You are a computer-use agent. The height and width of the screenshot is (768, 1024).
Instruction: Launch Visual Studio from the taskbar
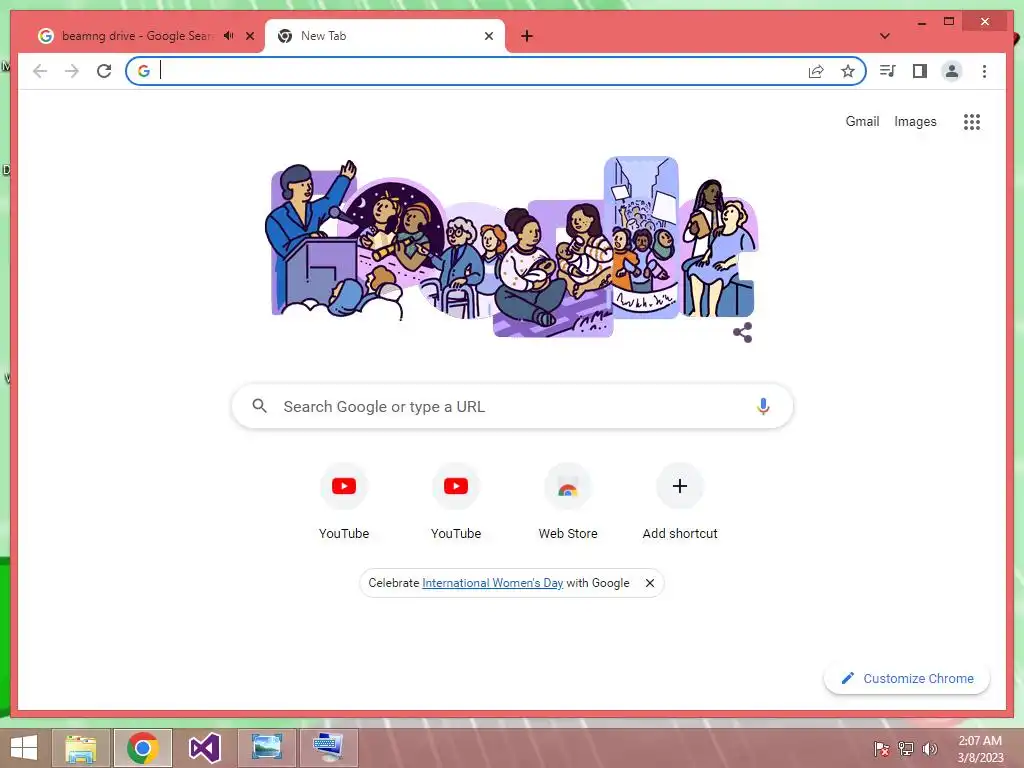pyautogui.click(x=204, y=748)
